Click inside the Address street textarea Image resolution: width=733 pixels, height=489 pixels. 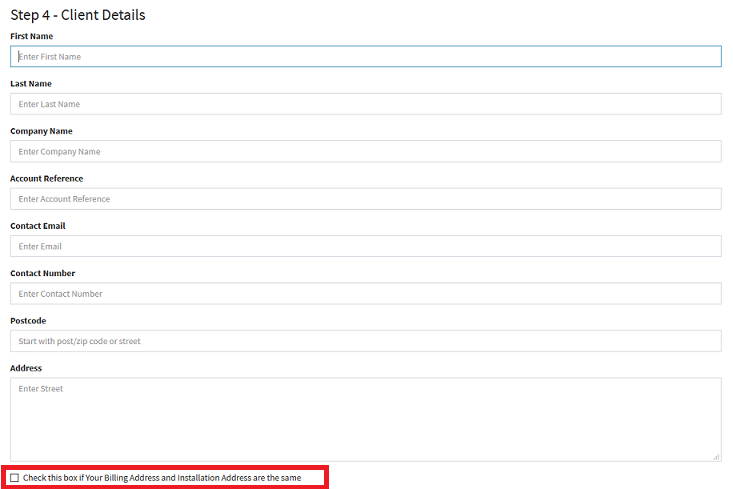pos(366,419)
